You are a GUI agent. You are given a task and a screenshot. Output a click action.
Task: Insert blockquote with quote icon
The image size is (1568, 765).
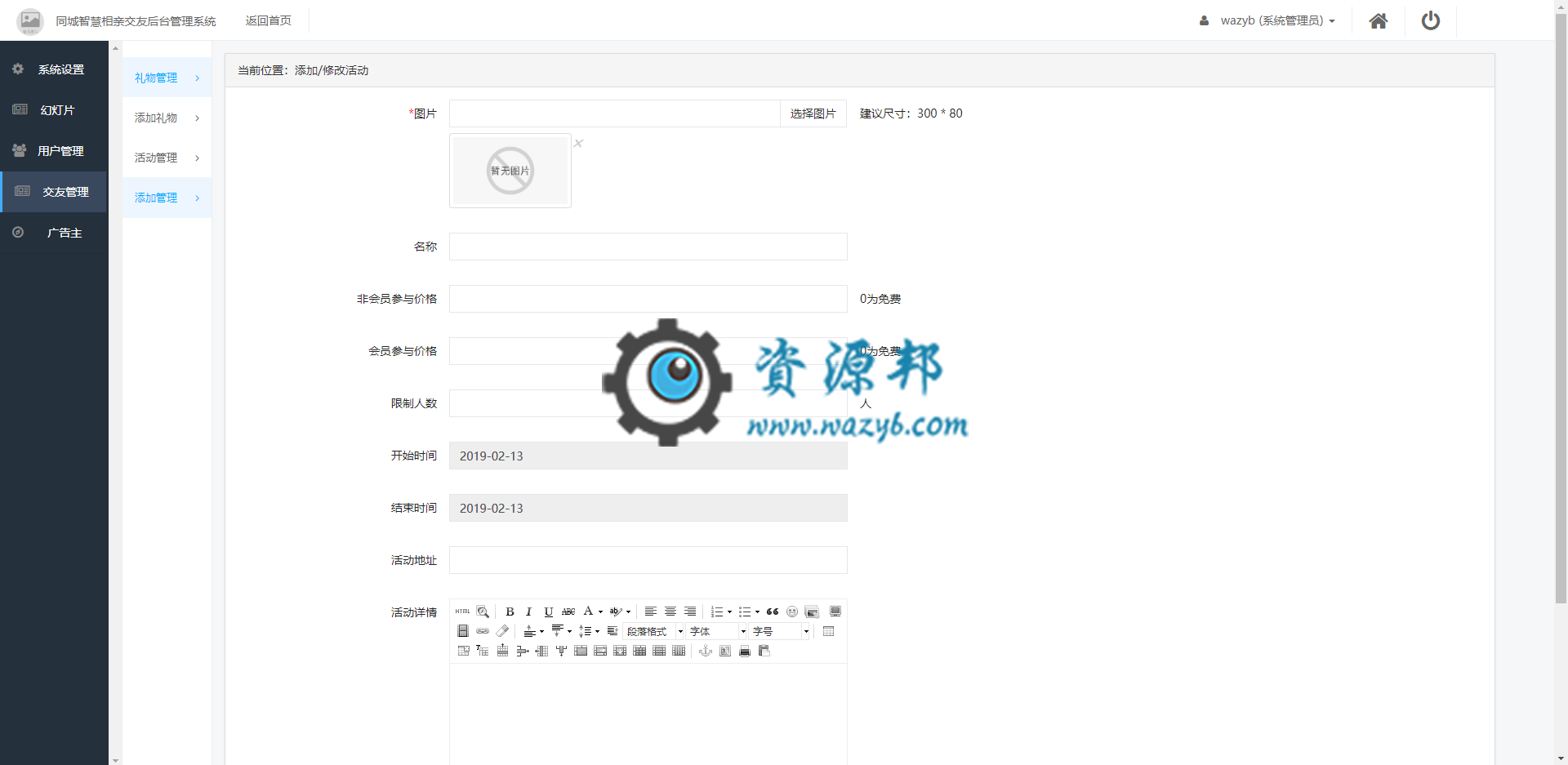[773, 612]
